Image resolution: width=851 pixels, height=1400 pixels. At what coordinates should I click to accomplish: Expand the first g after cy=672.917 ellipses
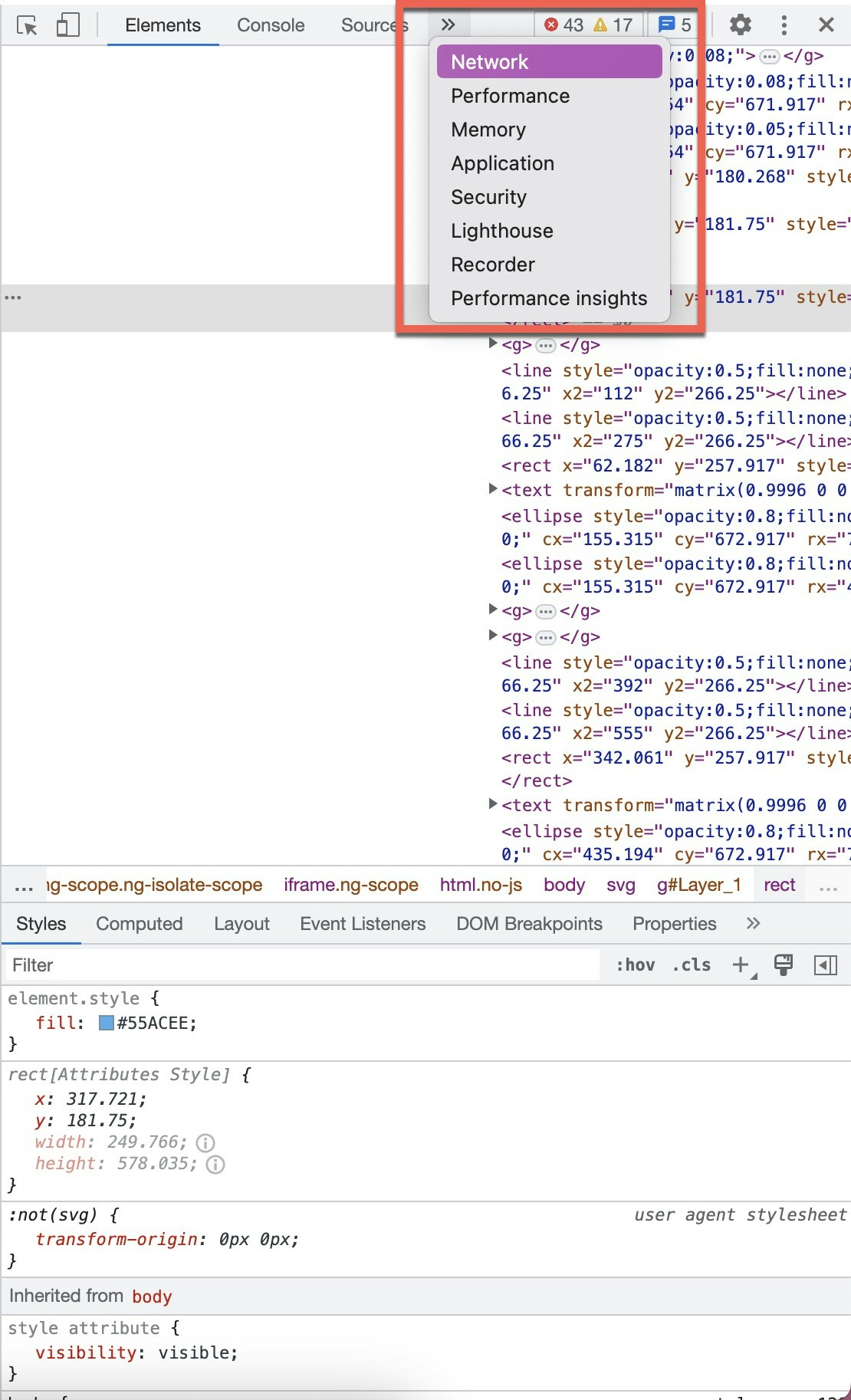point(494,610)
